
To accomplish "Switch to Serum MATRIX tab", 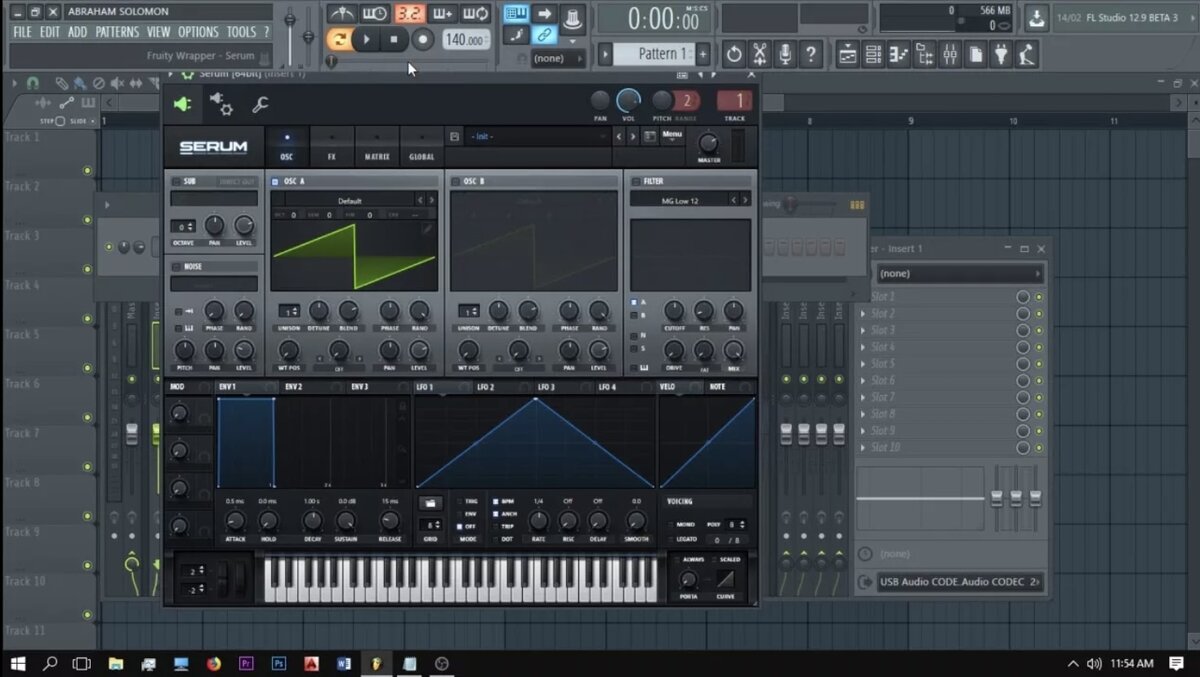I will (377, 146).
